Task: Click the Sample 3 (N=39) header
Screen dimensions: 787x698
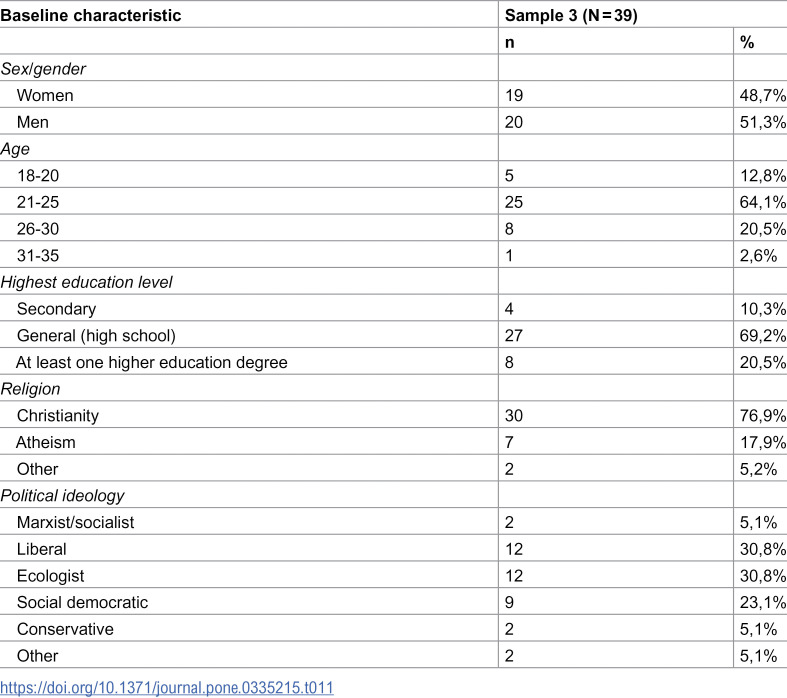Action: 571,15
